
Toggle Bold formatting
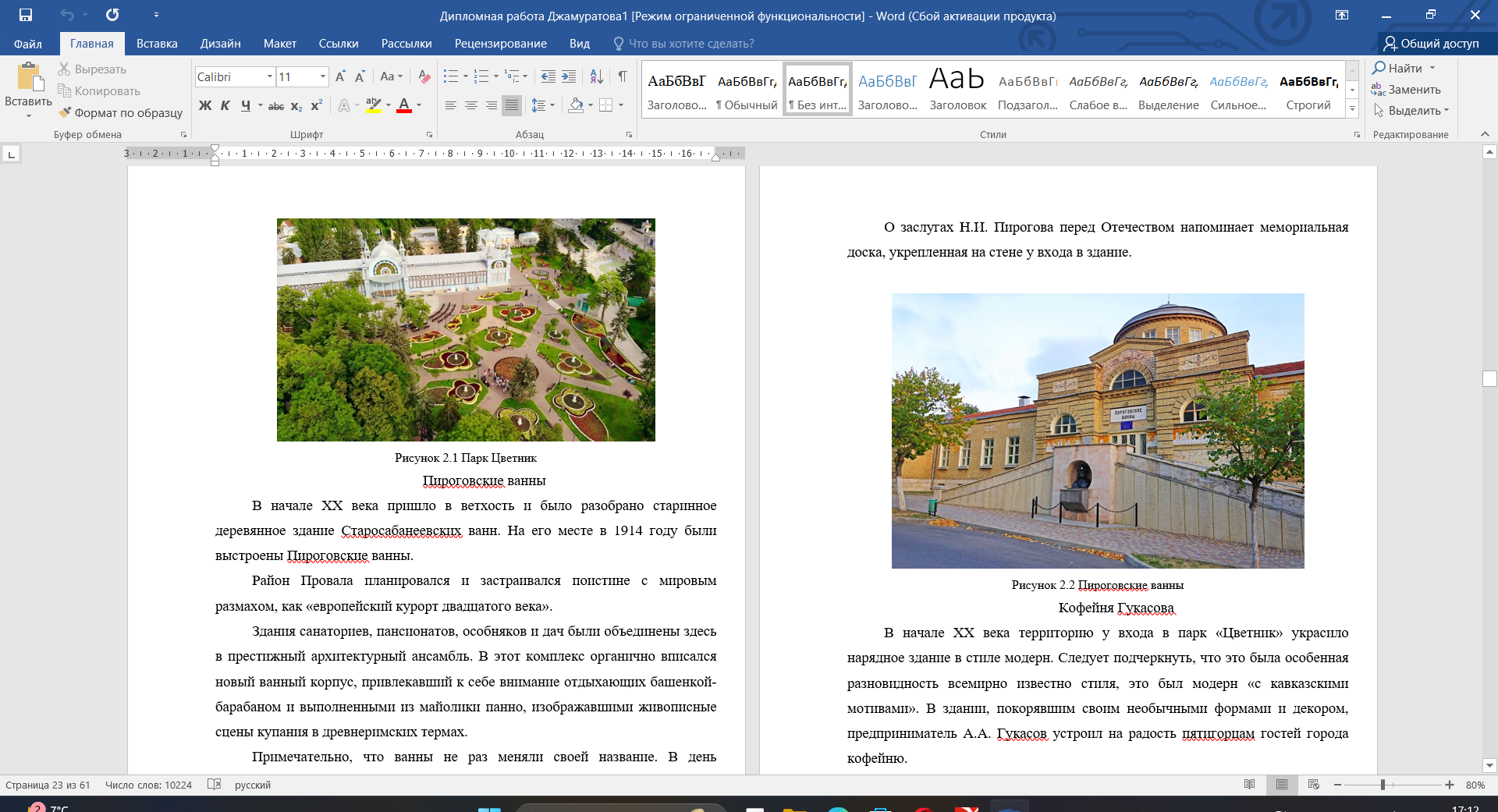[x=205, y=105]
